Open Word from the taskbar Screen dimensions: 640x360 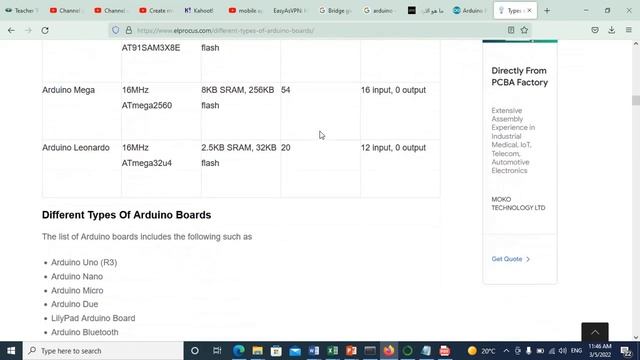(x=314, y=351)
